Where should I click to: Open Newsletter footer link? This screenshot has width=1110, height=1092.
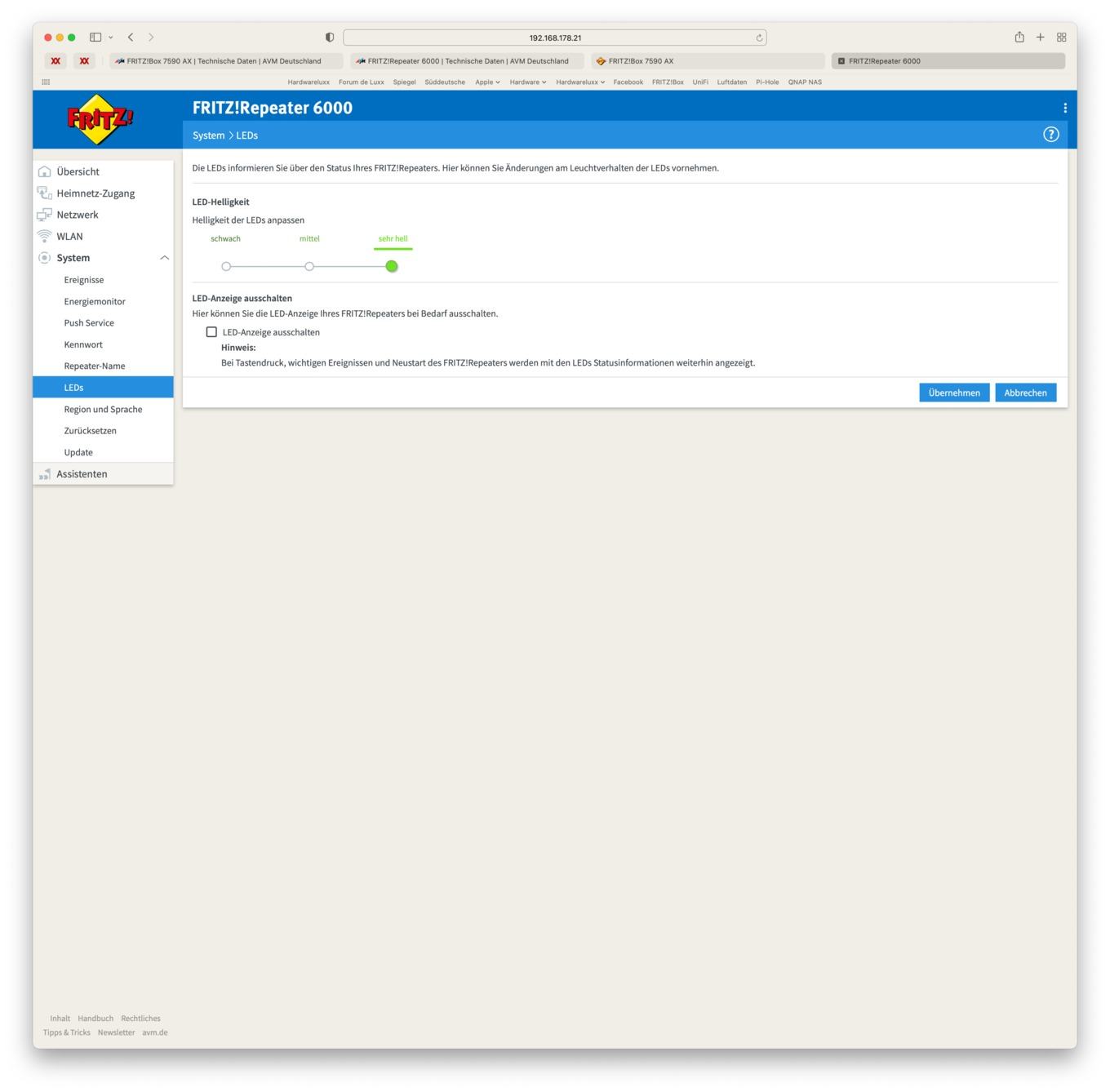click(116, 1032)
